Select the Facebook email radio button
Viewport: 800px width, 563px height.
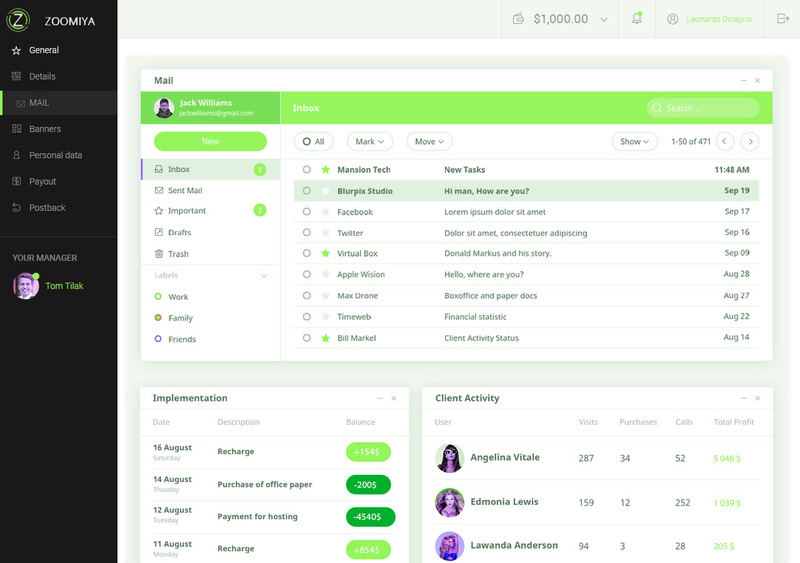(307, 212)
